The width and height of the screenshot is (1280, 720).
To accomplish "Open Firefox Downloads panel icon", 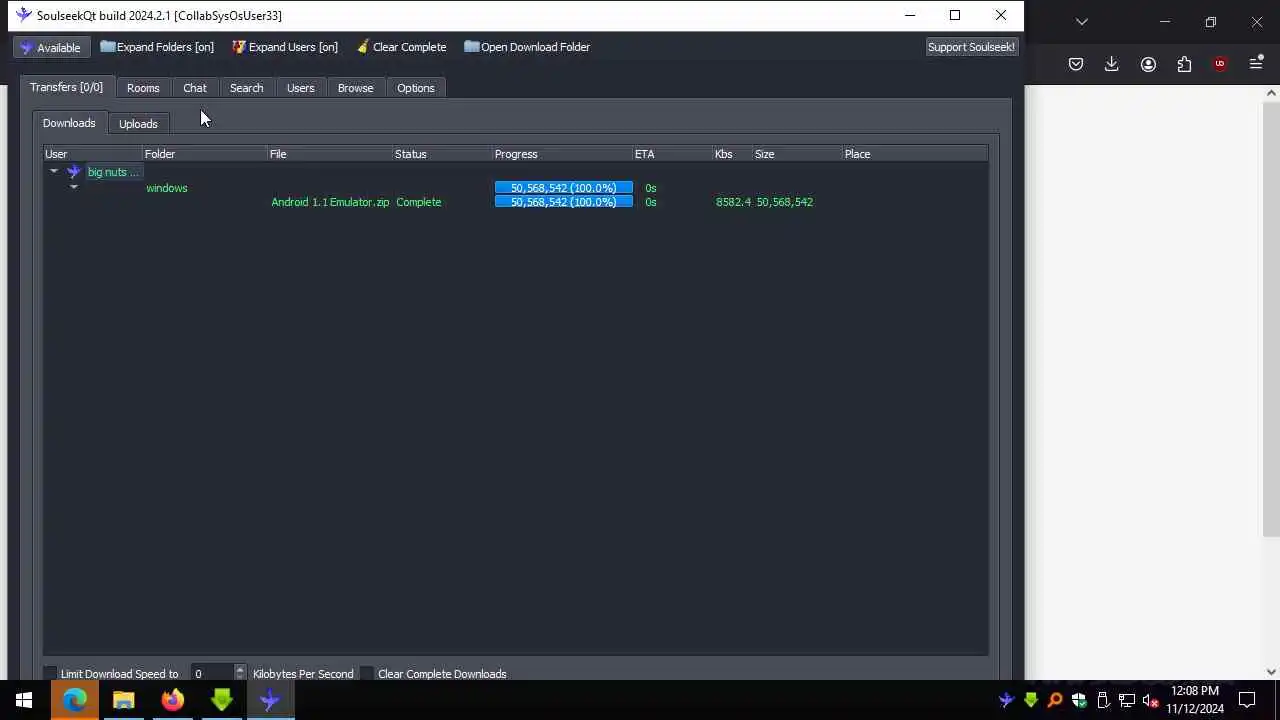I will tap(1111, 64).
